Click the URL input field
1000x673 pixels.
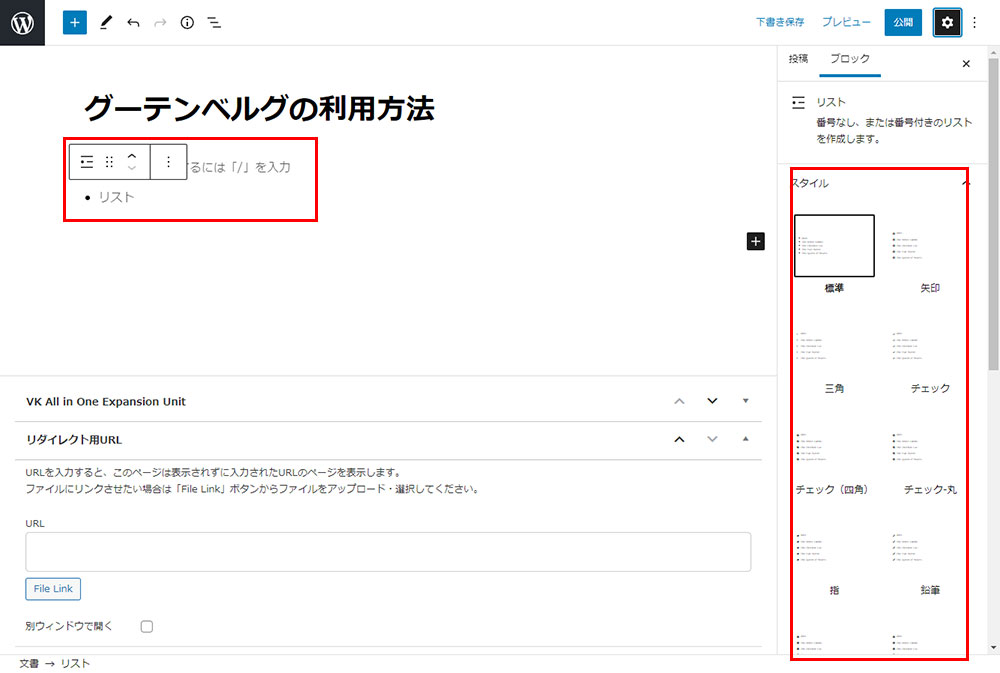click(x=388, y=551)
